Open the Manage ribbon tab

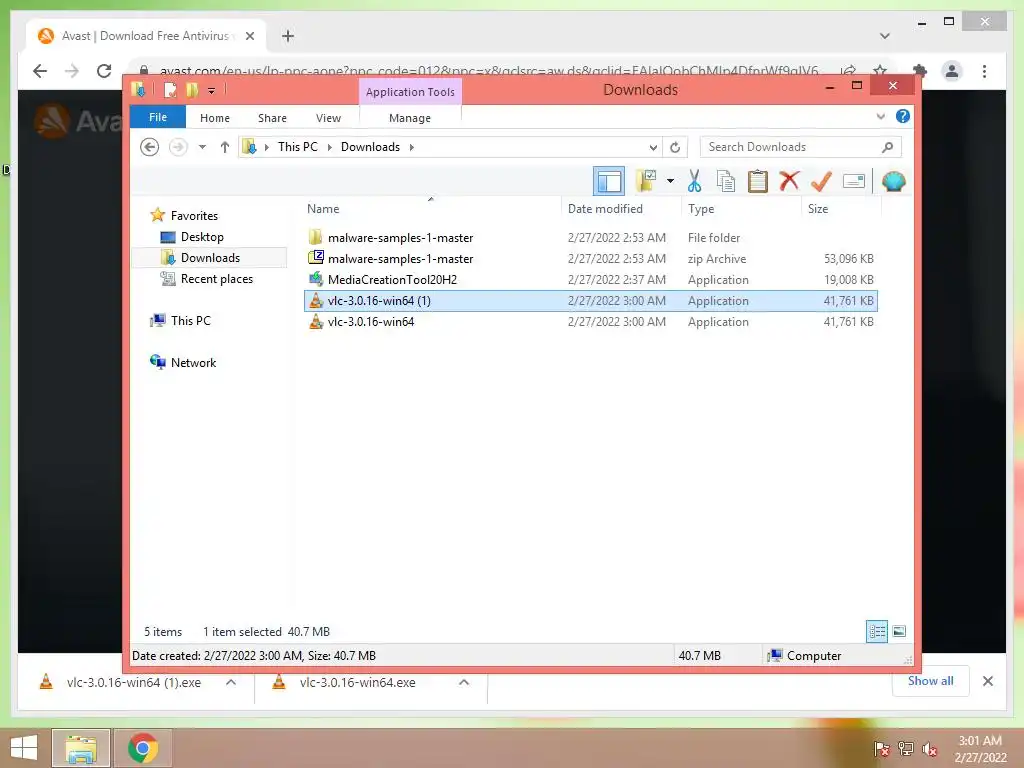coord(409,118)
